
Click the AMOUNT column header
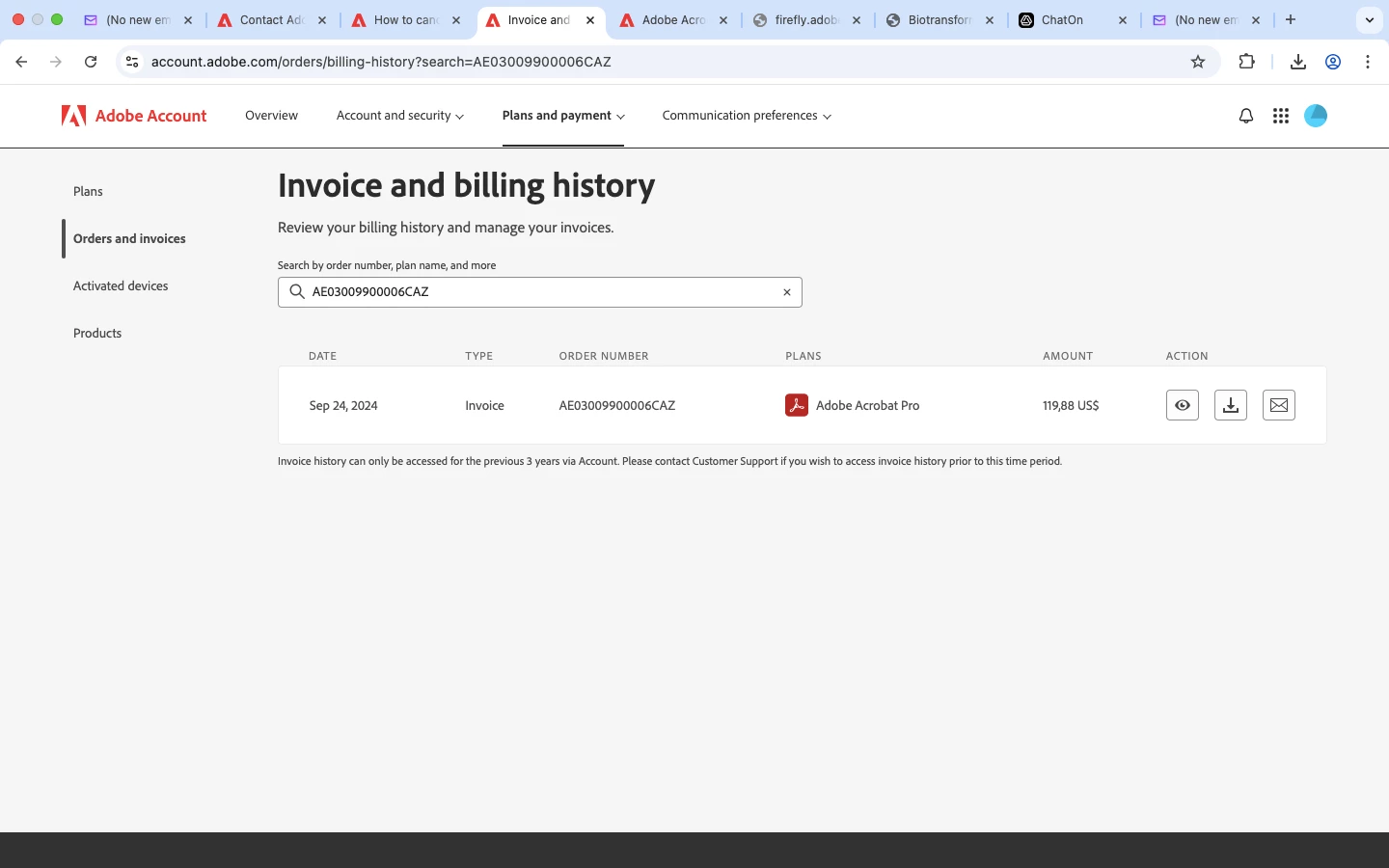(1068, 356)
